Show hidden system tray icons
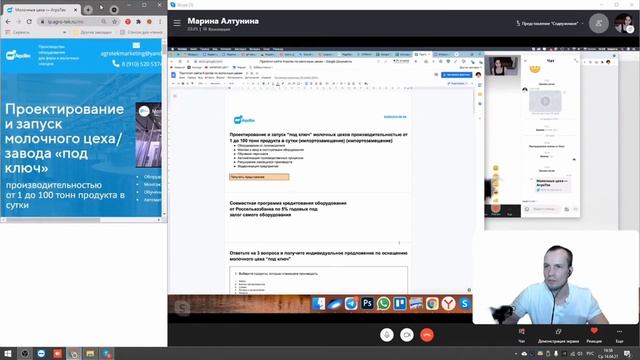The image size is (640, 360). coord(516,353)
